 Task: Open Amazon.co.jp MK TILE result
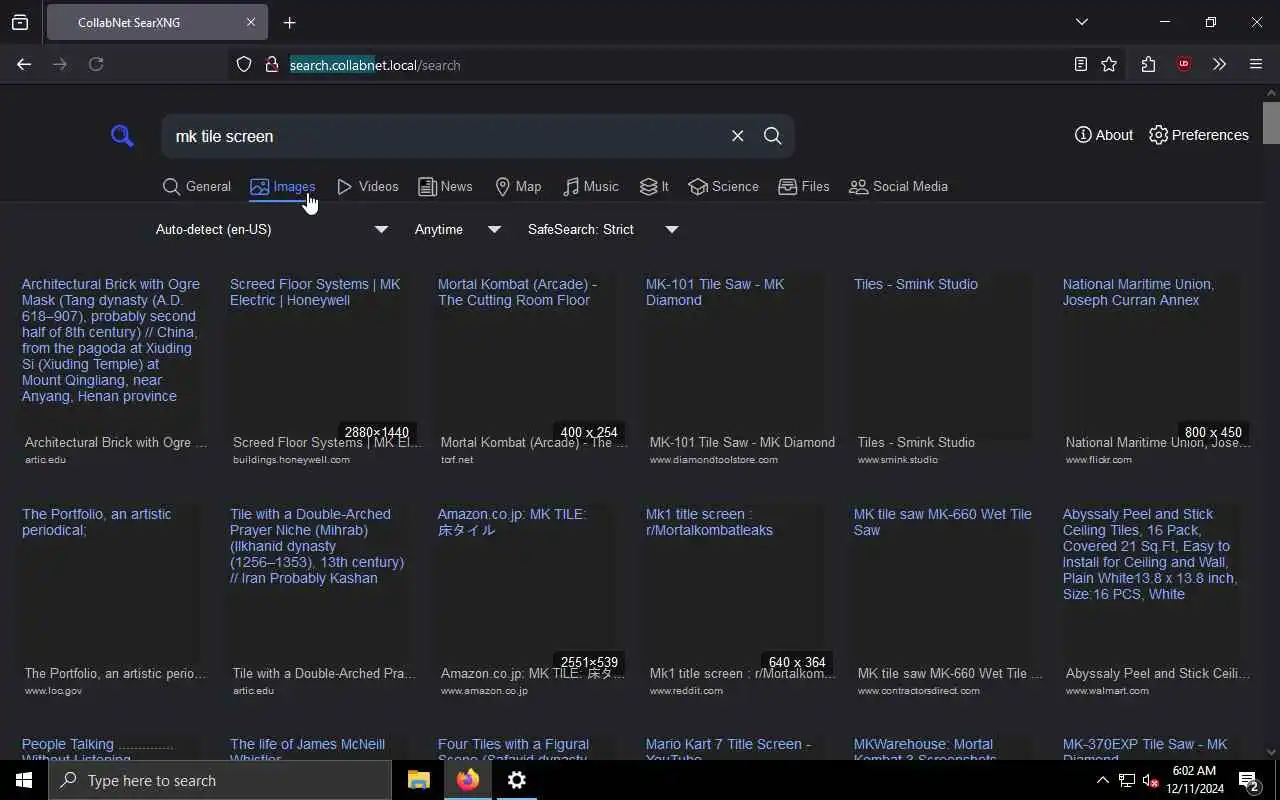coord(512,522)
